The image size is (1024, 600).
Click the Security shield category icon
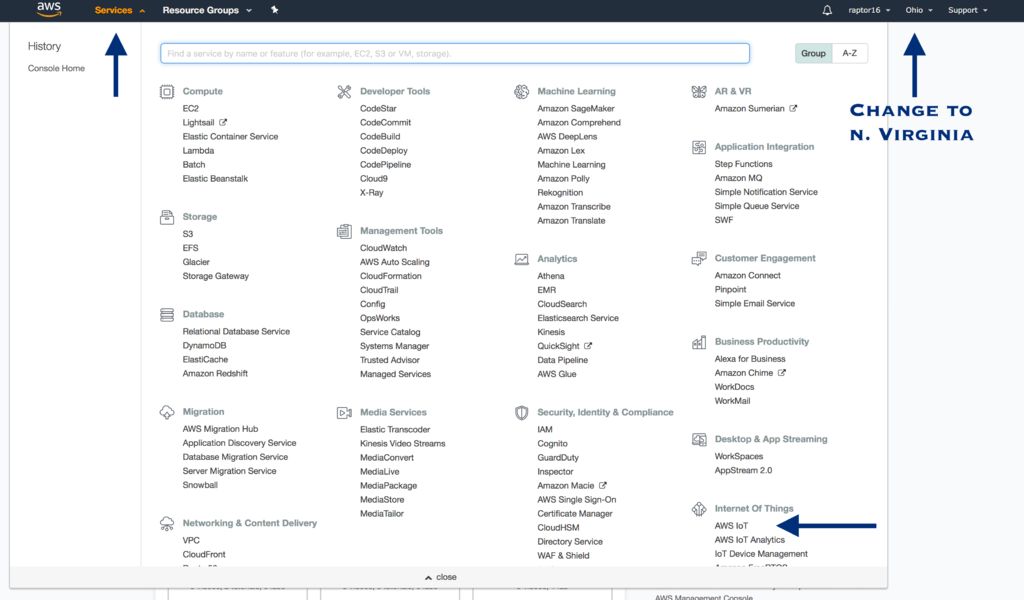tap(521, 413)
